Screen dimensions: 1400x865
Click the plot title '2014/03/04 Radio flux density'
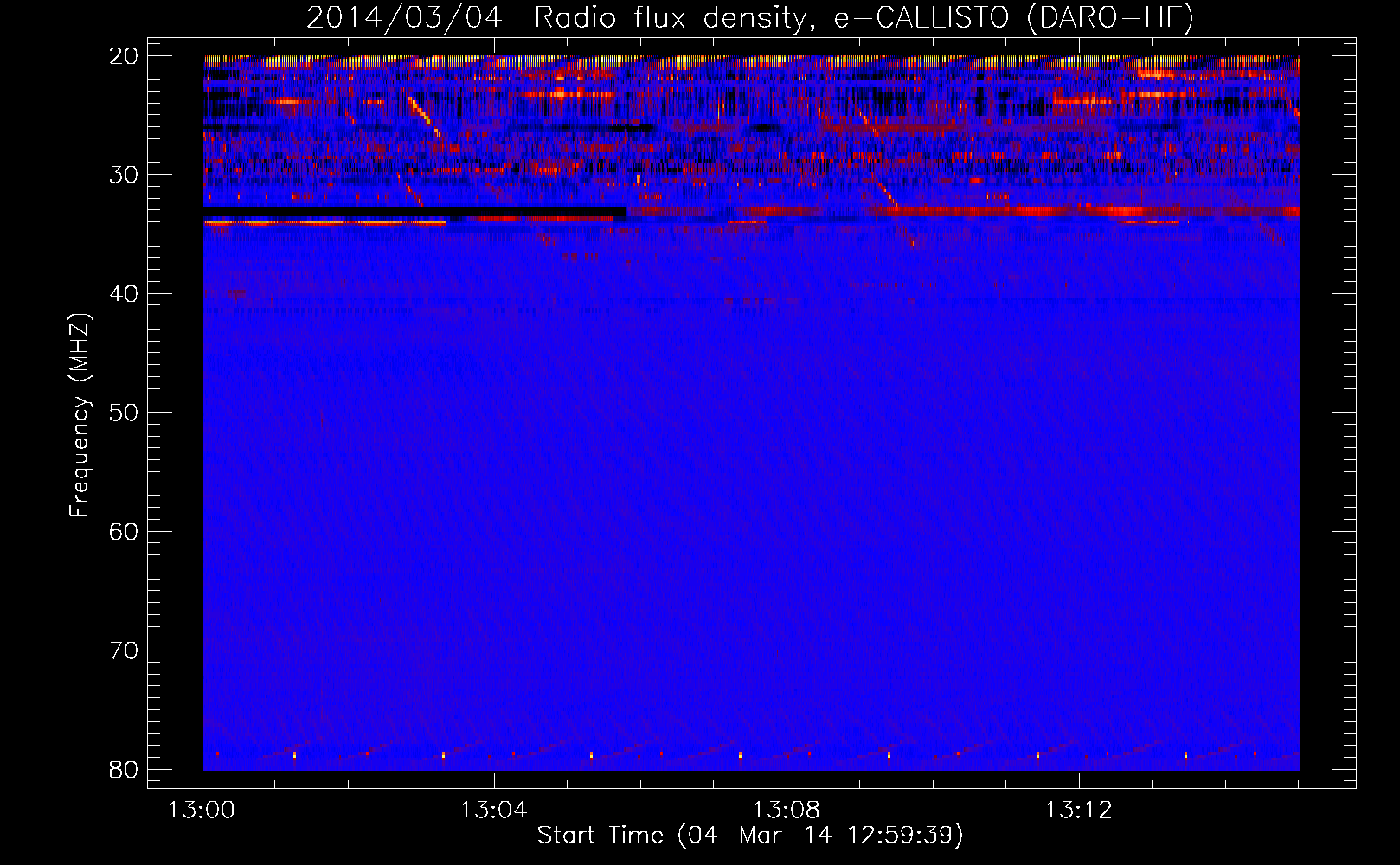tap(750, 17)
